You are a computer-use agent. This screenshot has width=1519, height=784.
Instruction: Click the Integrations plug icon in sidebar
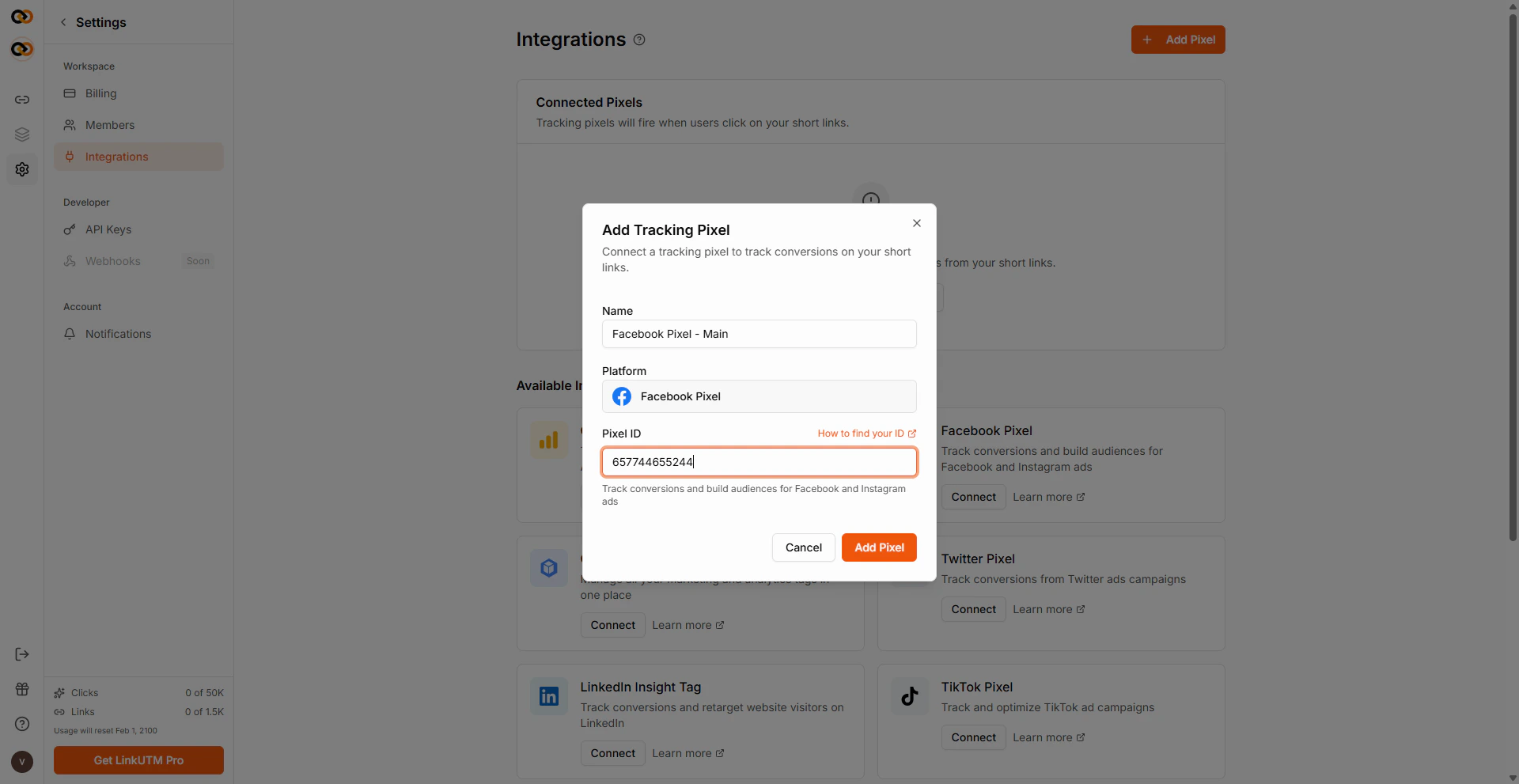coord(70,157)
